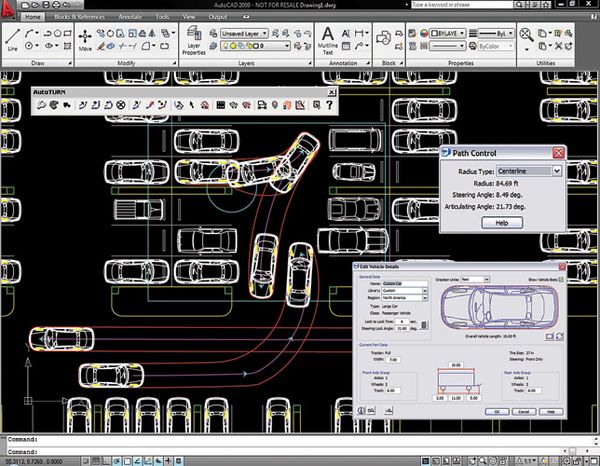Click the circled X icon in AutoTURN toolbar
Image resolution: width=600 pixels, height=466 pixels.
(x=121, y=104)
